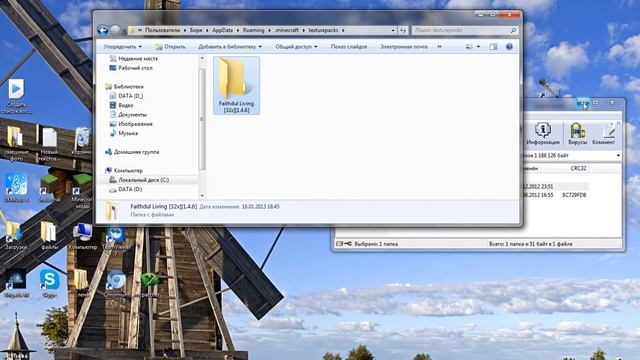Image resolution: width=640 pixels, height=360 pixels.
Task: Click the CRC32 column header in WinRAR
Action: click(x=578, y=169)
